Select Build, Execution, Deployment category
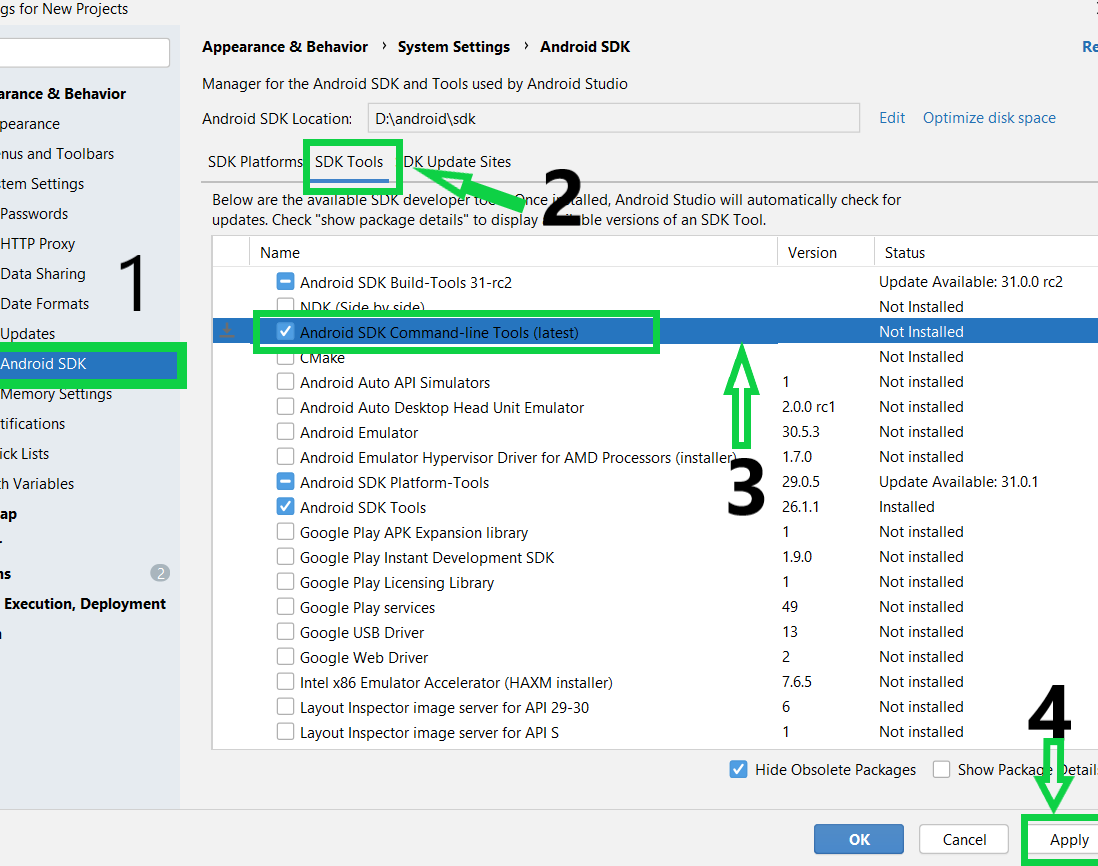Screen dimensions: 1098x866 84,603
